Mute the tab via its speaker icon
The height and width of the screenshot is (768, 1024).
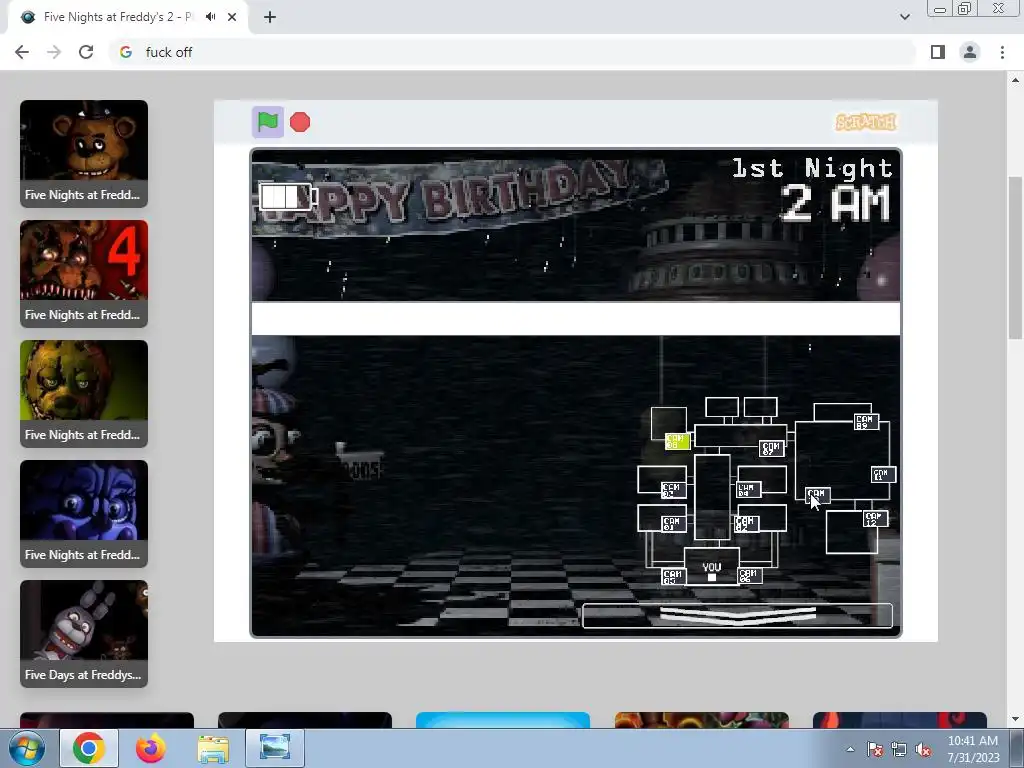[x=210, y=17]
